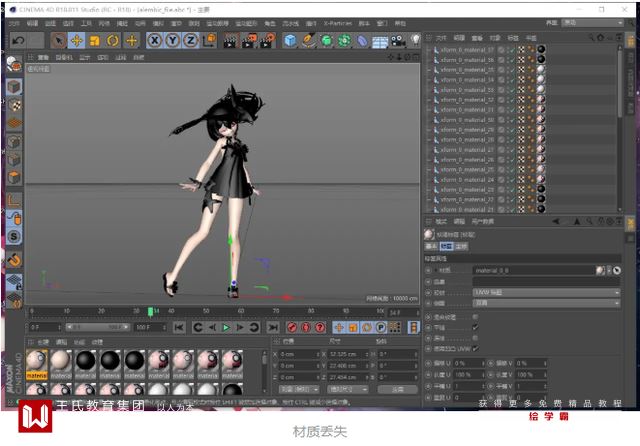This screenshot has height=446, width=640.
Task: Go to start of timeline
Action: (178, 327)
